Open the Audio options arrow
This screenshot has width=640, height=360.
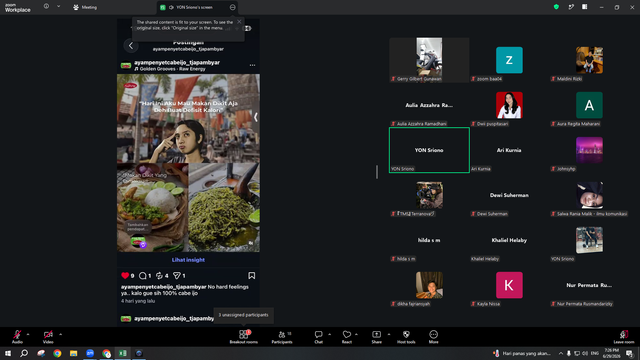point(28,334)
